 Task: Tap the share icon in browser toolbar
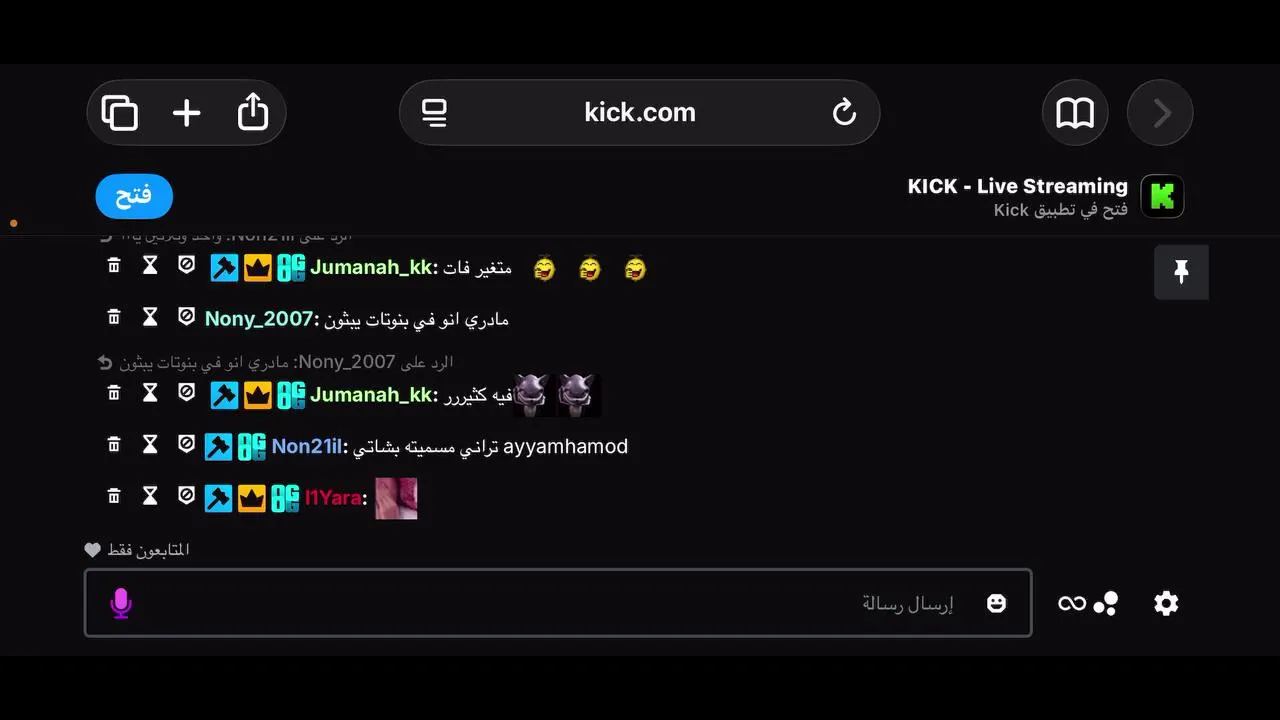click(x=253, y=111)
